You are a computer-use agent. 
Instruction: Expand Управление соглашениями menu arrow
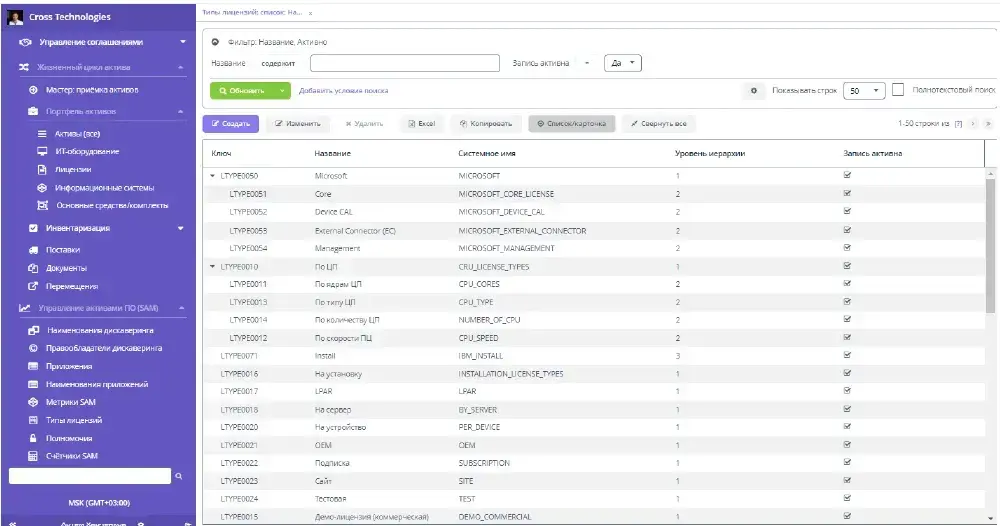point(182,42)
